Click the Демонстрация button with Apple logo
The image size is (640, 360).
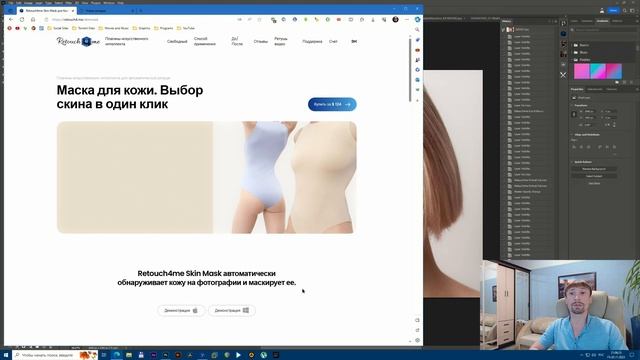coord(181,311)
